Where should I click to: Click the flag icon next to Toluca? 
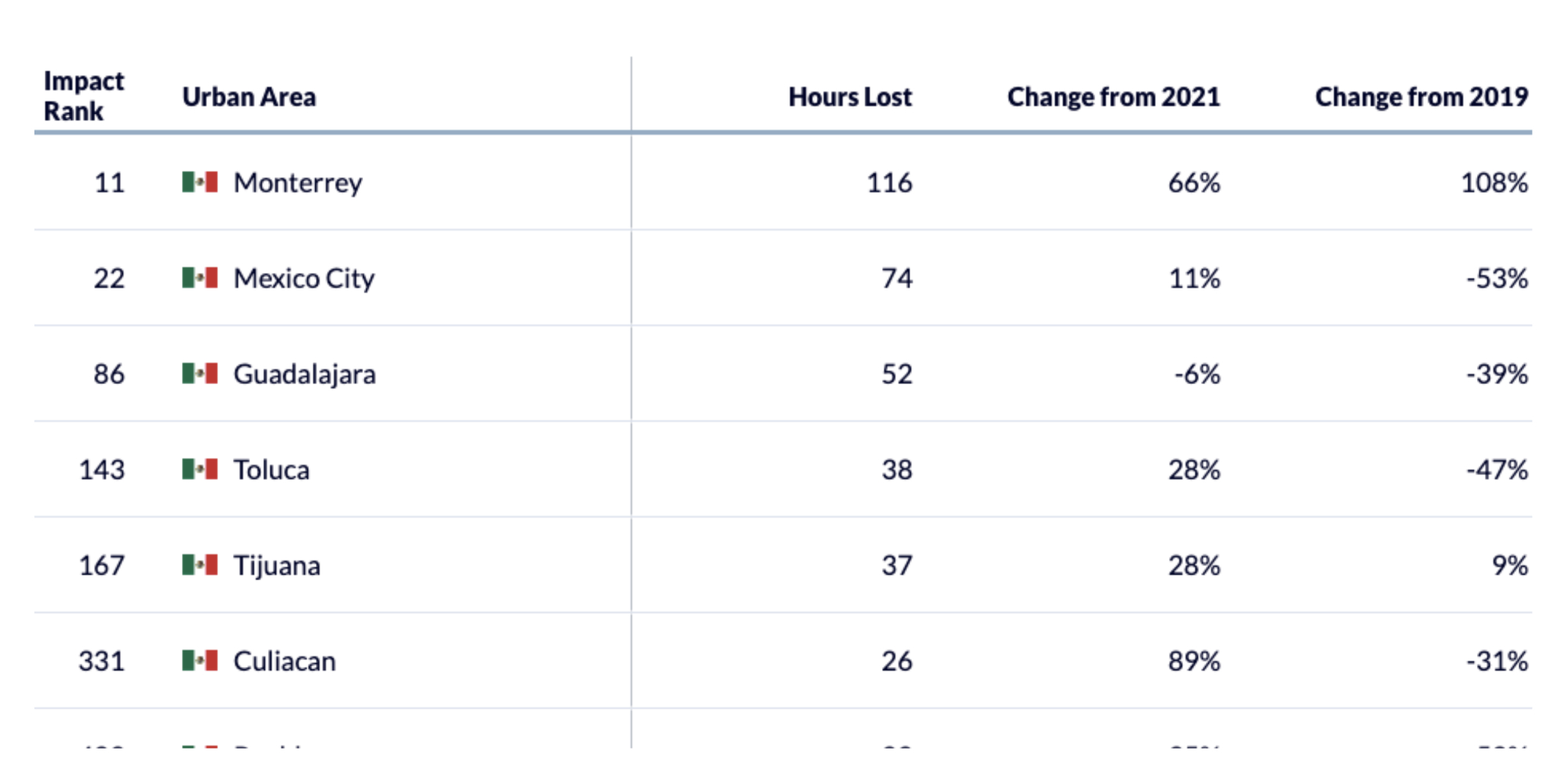(x=200, y=470)
